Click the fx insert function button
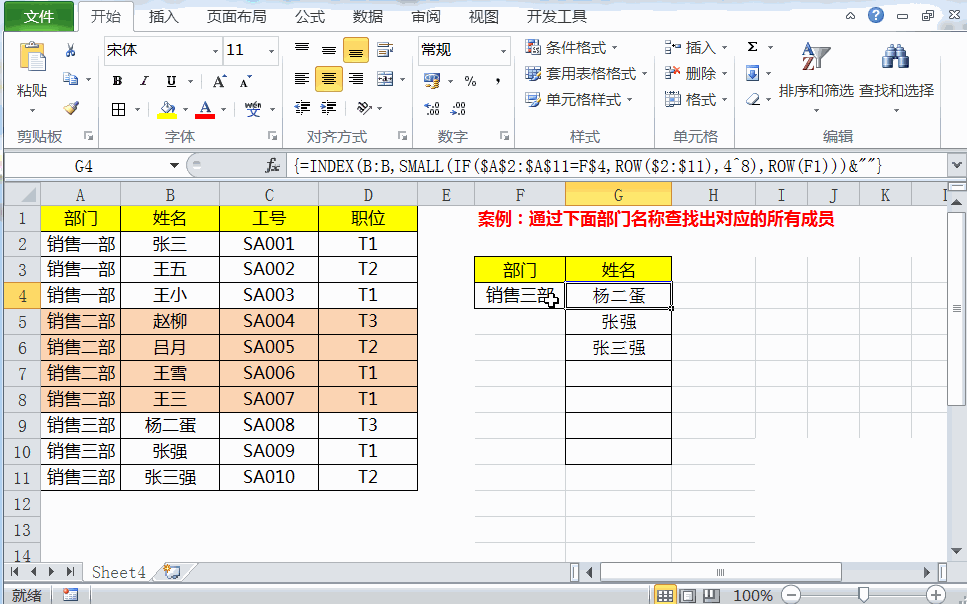 point(272,165)
